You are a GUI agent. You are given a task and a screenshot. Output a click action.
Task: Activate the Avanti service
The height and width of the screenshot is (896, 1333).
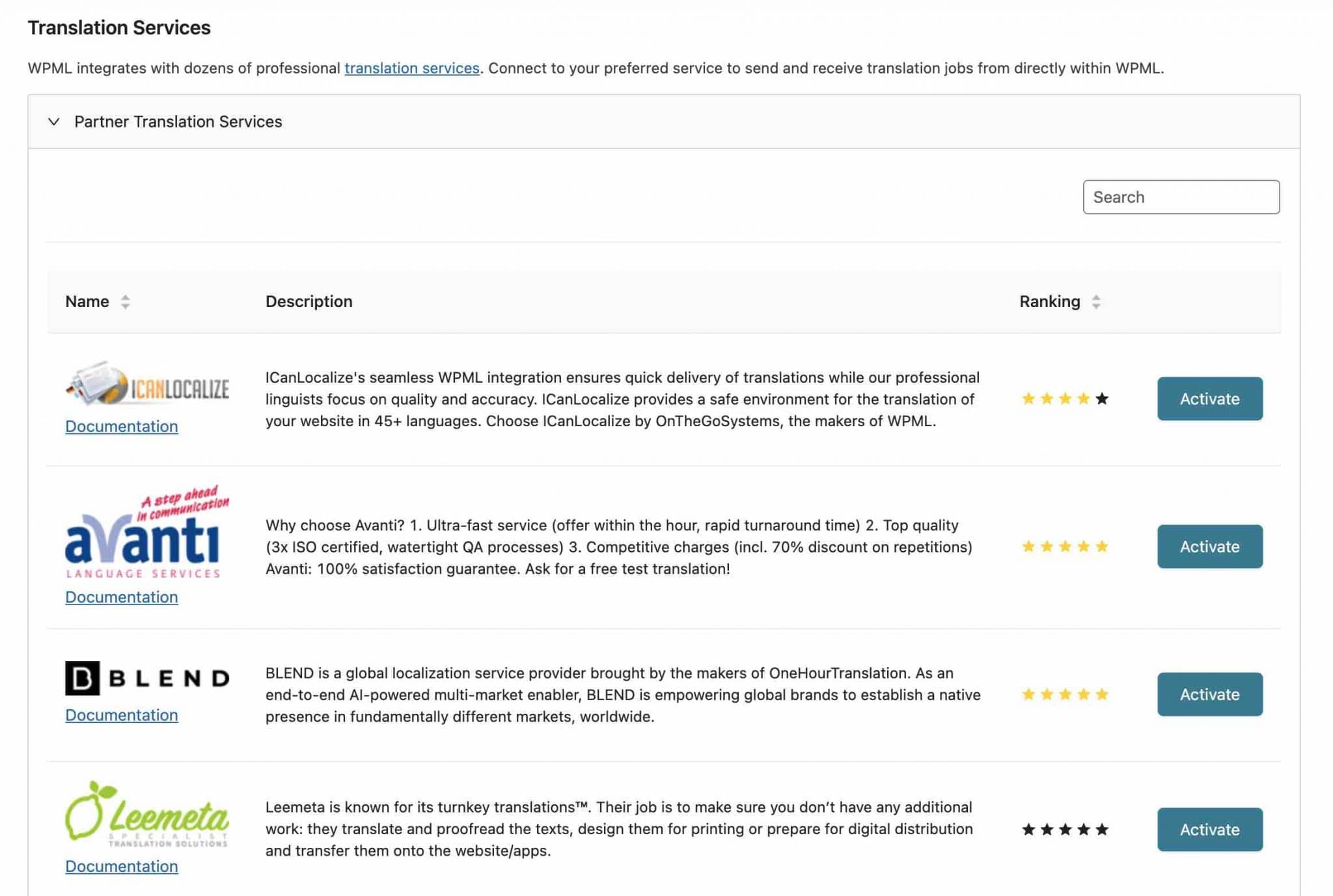pyautogui.click(x=1209, y=547)
